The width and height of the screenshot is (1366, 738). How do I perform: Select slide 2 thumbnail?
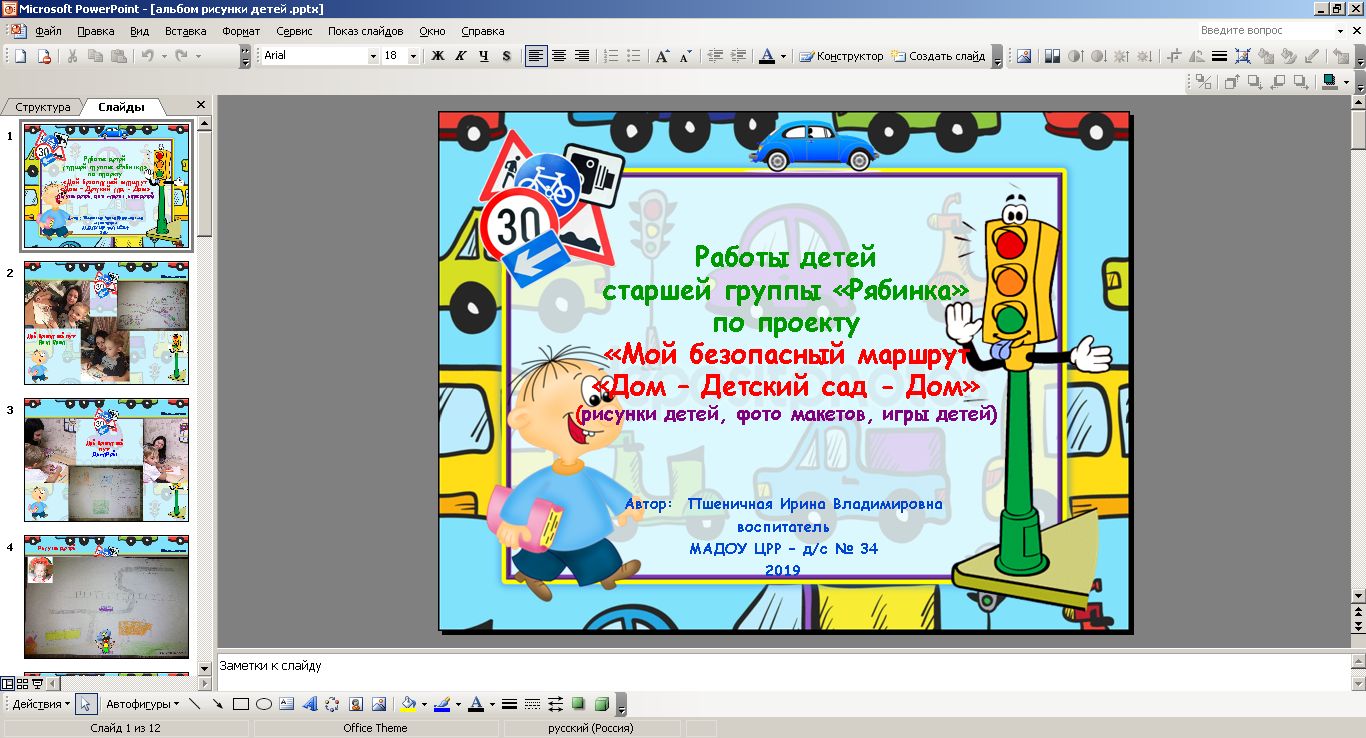106,323
